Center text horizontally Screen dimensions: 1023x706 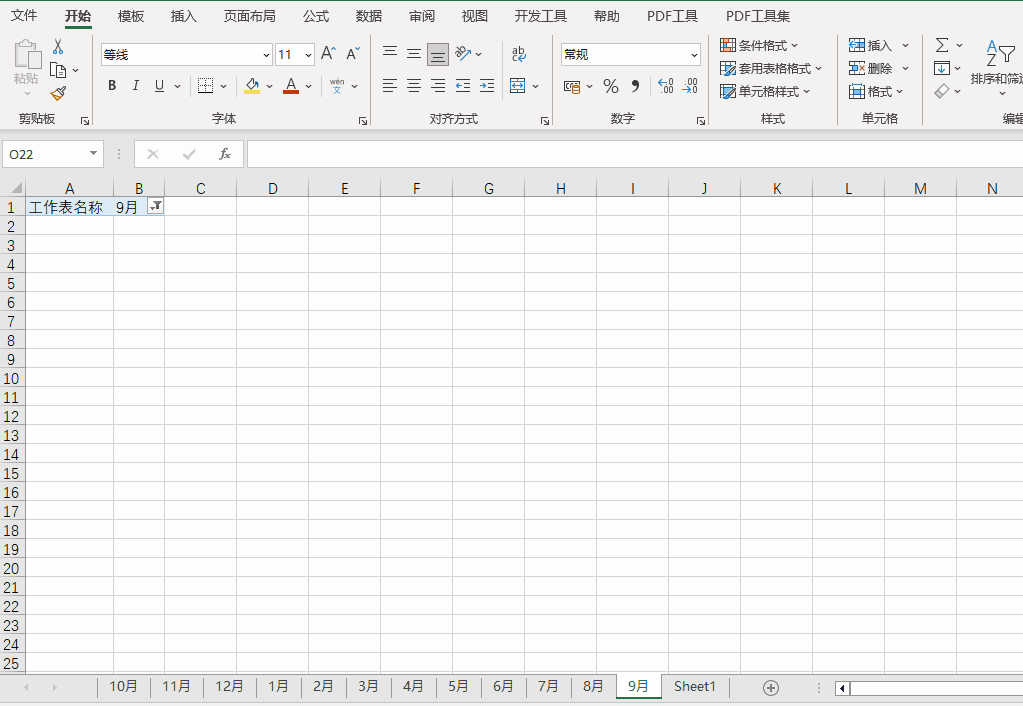(414, 85)
